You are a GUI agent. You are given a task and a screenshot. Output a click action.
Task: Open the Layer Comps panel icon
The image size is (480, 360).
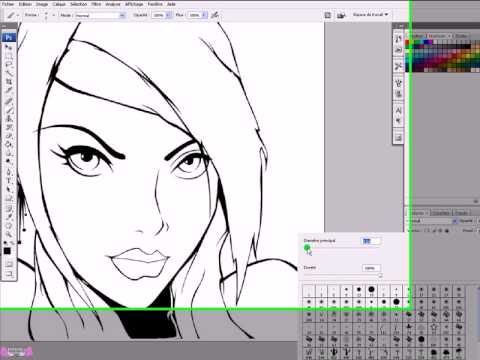pyautogui.click(x=398, y=137)
